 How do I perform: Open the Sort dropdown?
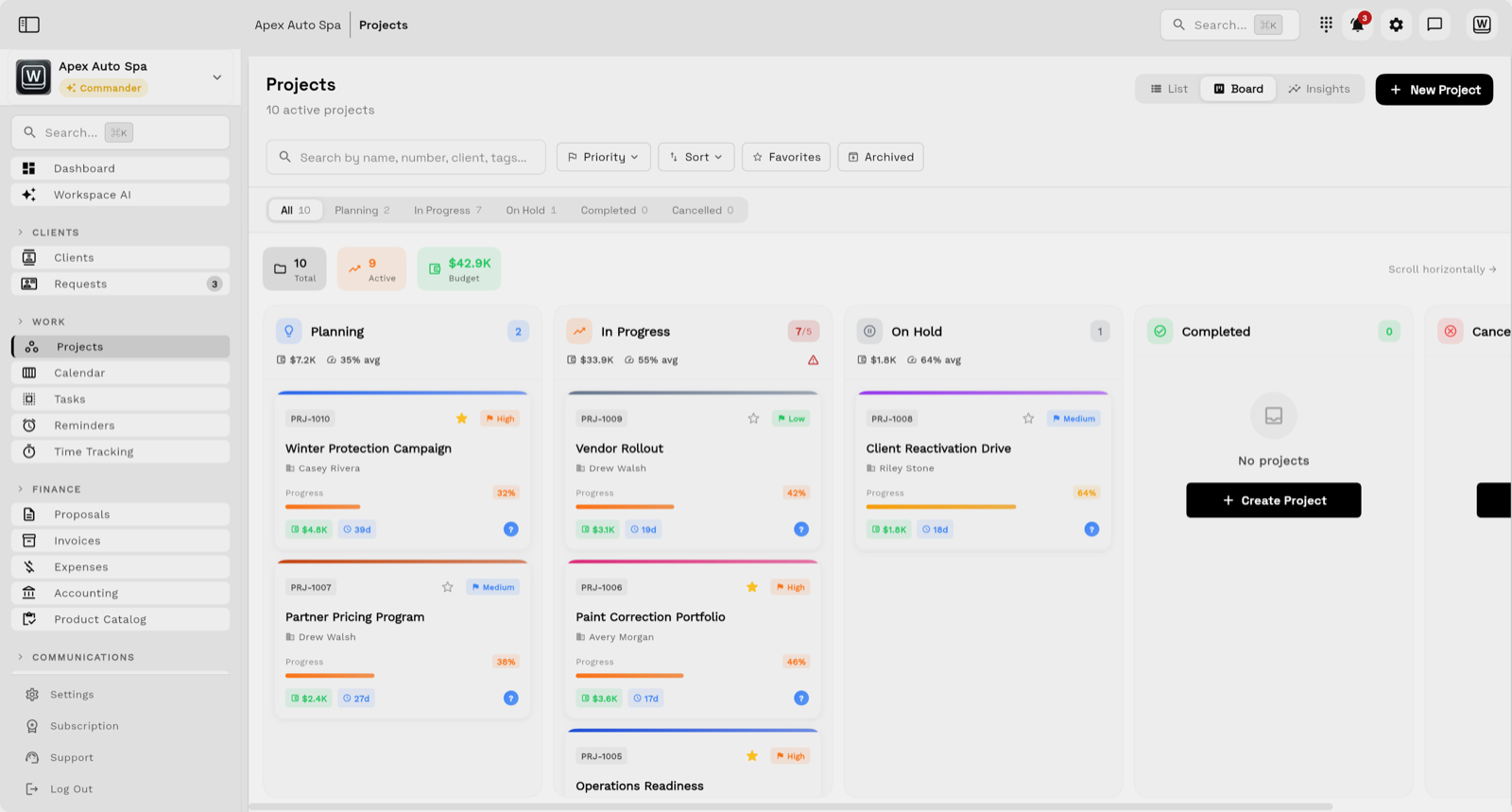(696, 157)
